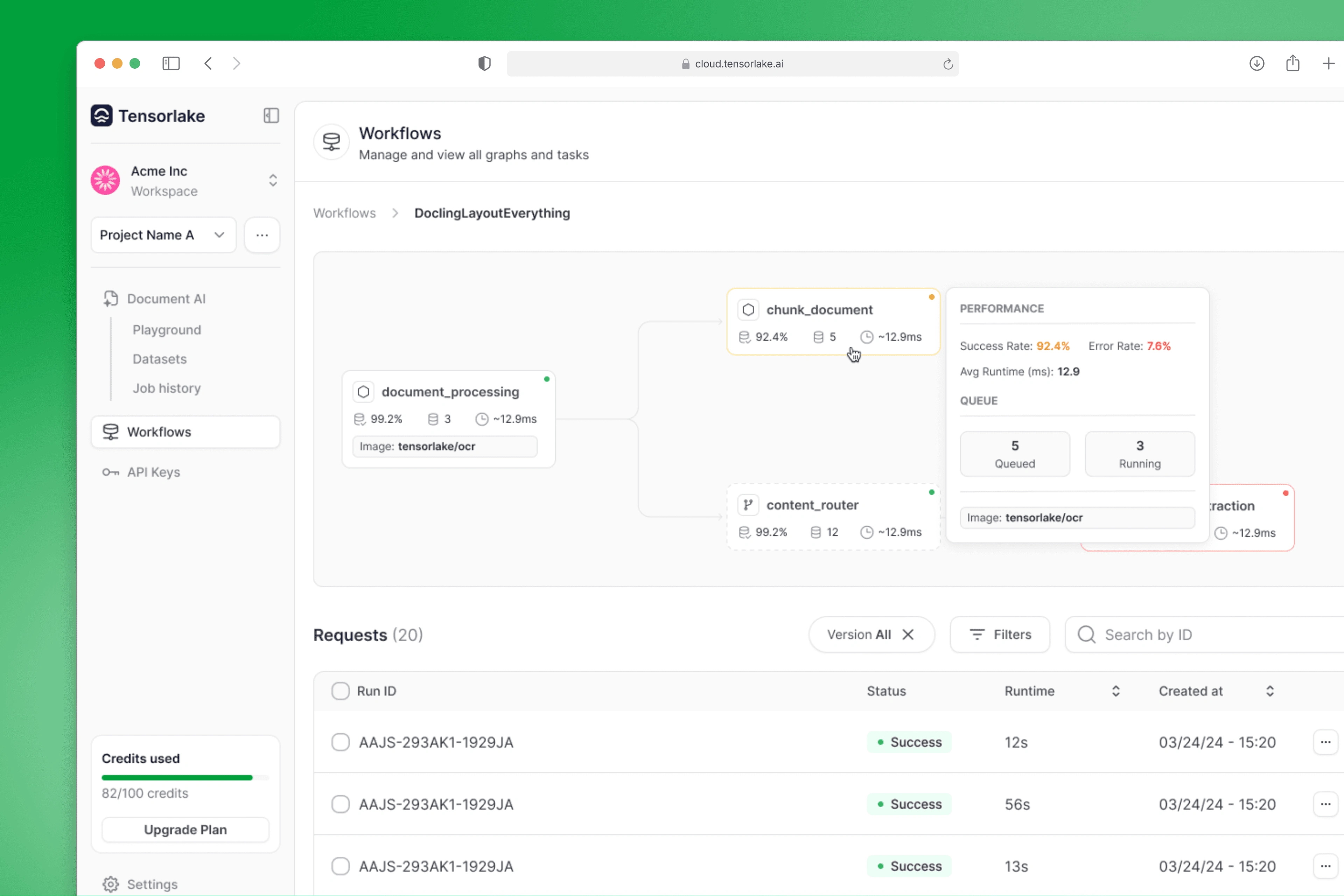1344x896 pixels.
Task: Click the Upgrade Plan button
Action: (x=184, y=829)
